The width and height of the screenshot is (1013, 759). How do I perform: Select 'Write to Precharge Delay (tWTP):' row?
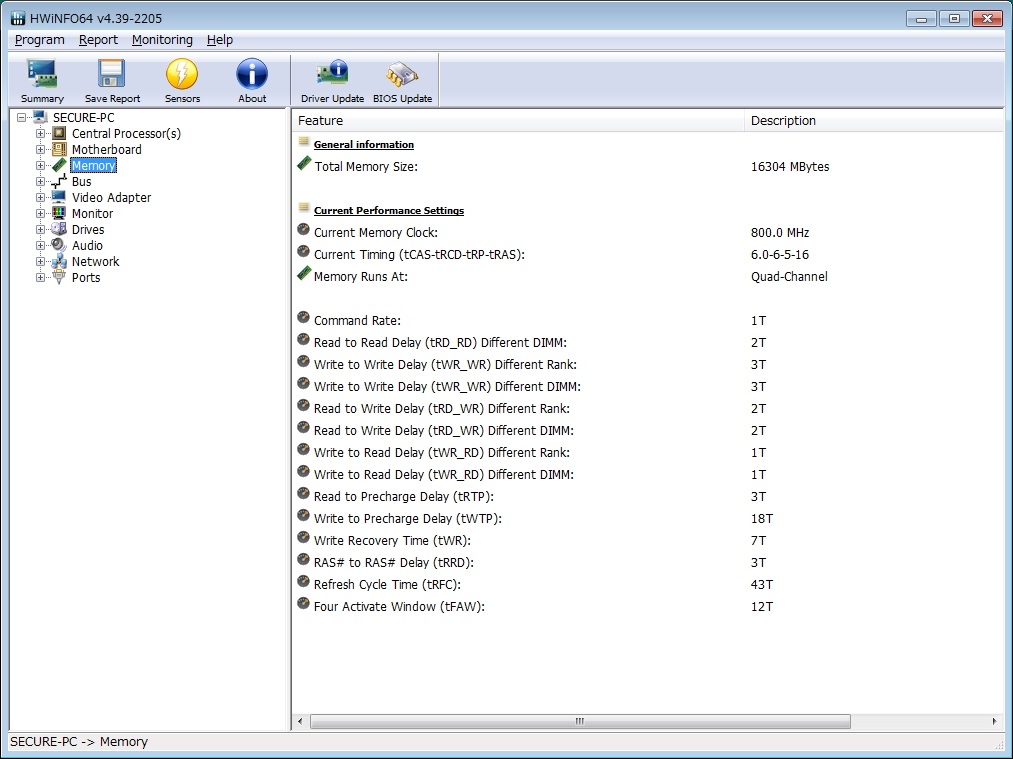[647, 519]
